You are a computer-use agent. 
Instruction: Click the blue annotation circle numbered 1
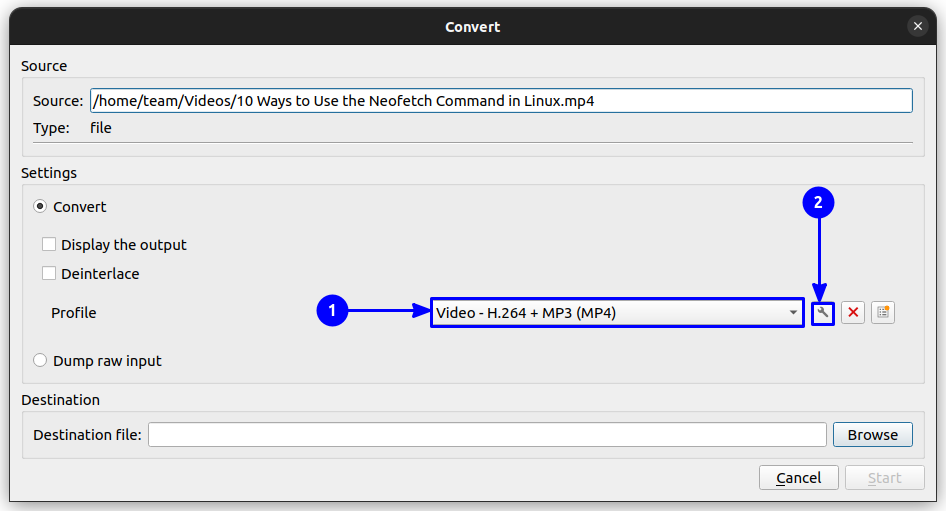coord(331,312)
